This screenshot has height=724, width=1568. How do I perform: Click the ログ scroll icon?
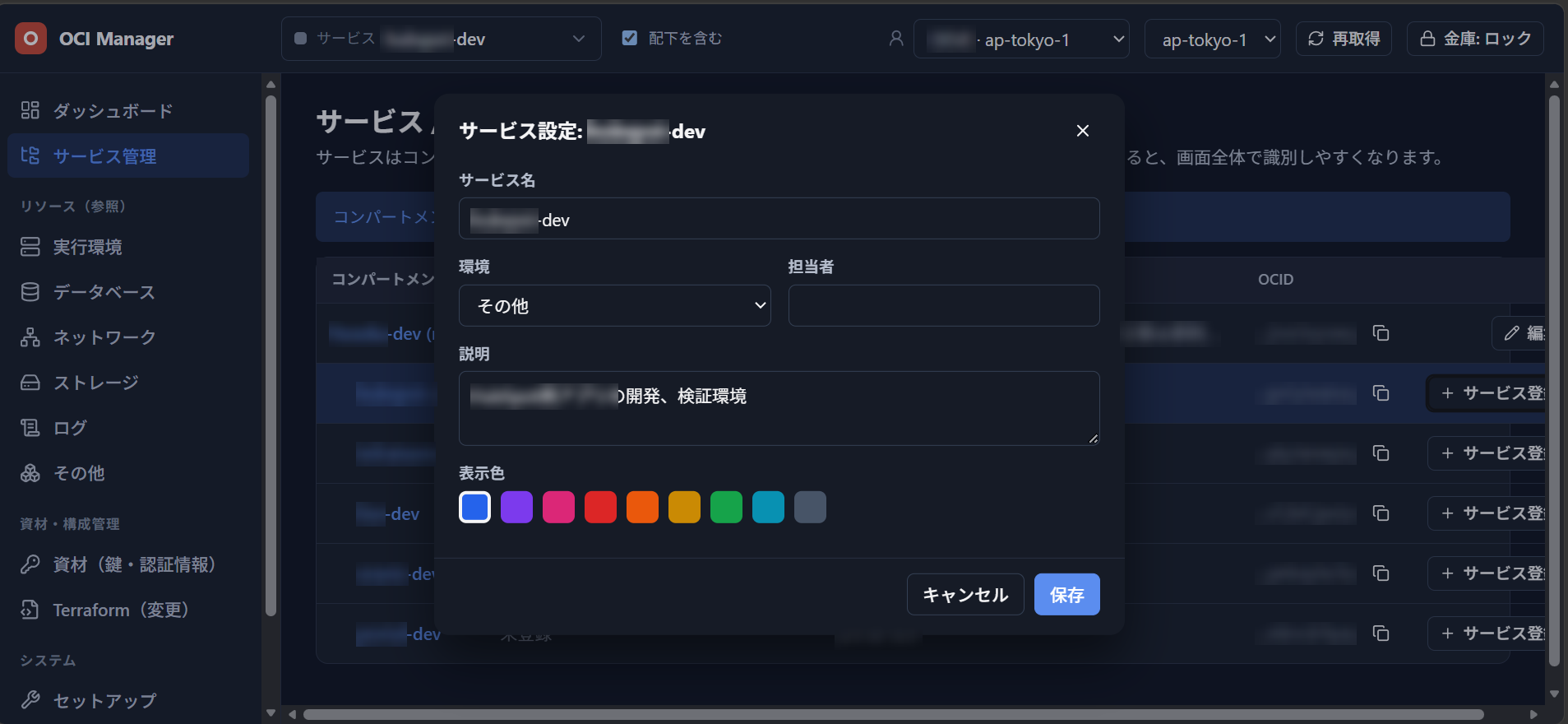point(30,428)
